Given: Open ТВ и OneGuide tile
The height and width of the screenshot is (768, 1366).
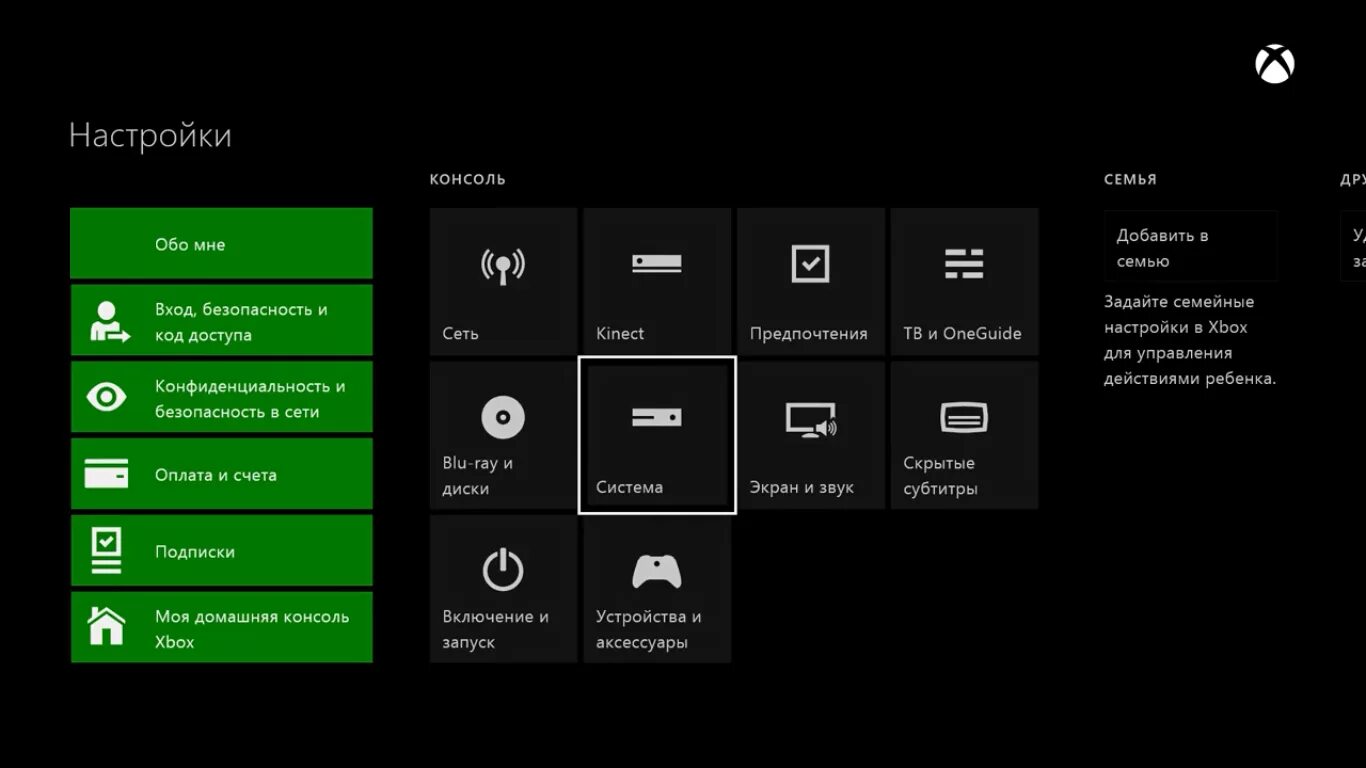Looking at the screenshot, I should [x=964, y=281].
